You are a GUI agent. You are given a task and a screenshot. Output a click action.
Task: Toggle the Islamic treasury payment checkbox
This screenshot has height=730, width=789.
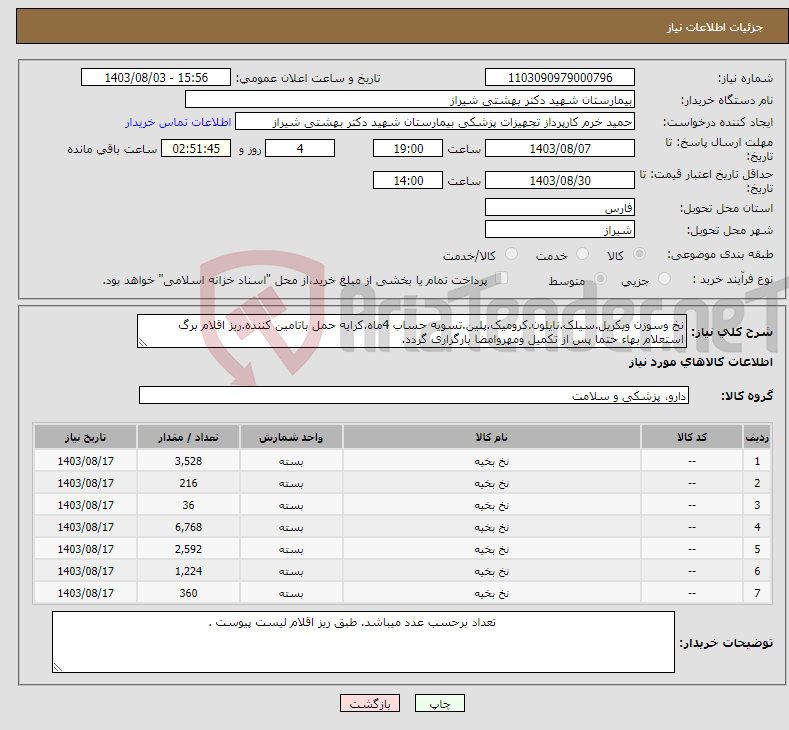coord(502,278)
